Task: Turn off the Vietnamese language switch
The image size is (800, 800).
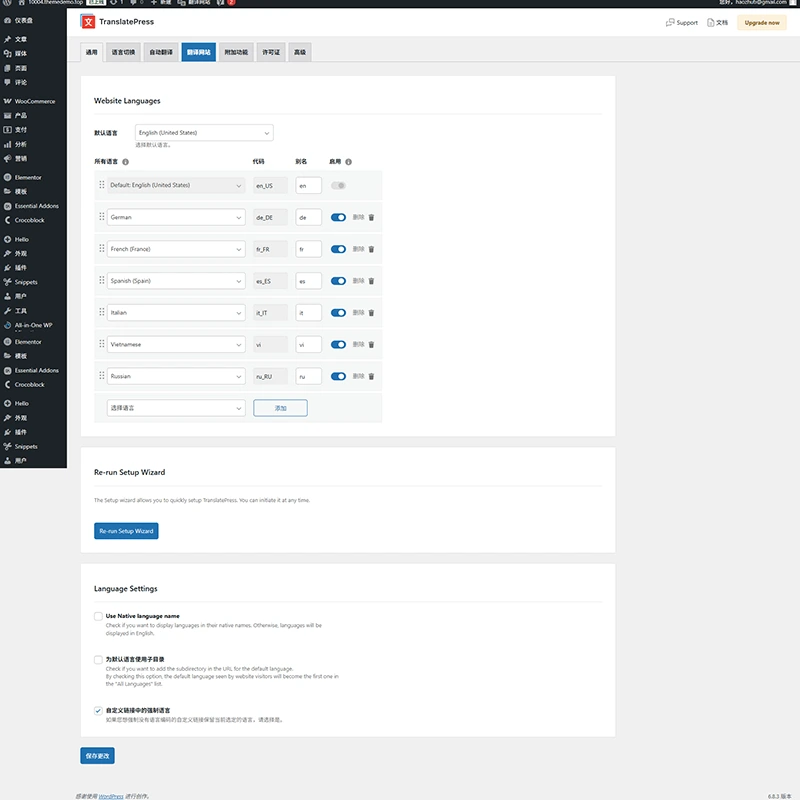Action: pos(338,345)
